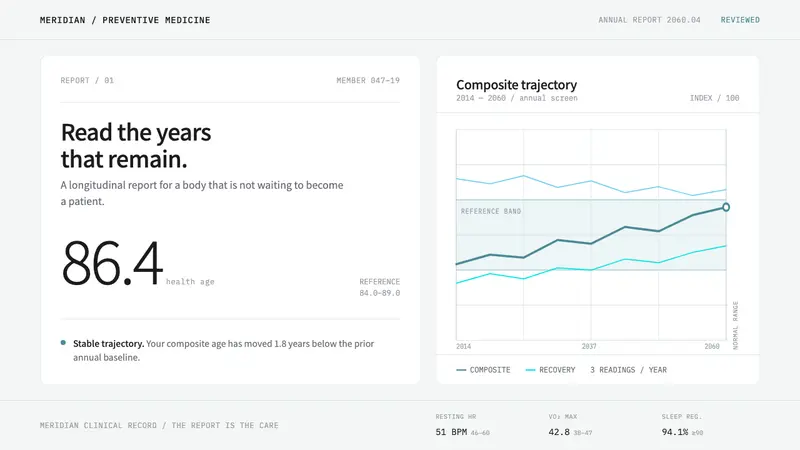
Task: Click the composite line endpoint marker circle
Action: [726, 207]
